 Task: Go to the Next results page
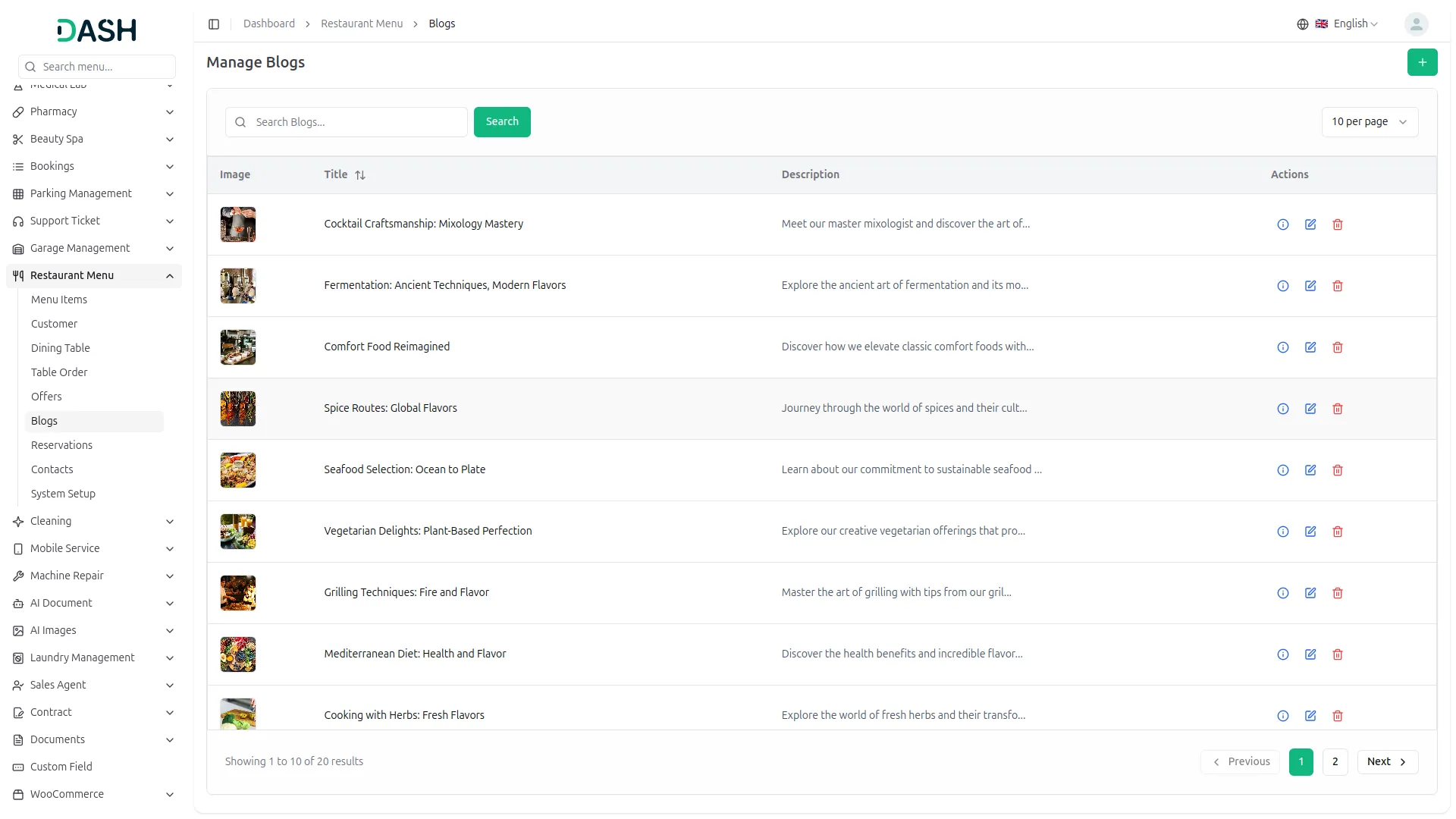pyautogui.click(x=1386, y=761)
